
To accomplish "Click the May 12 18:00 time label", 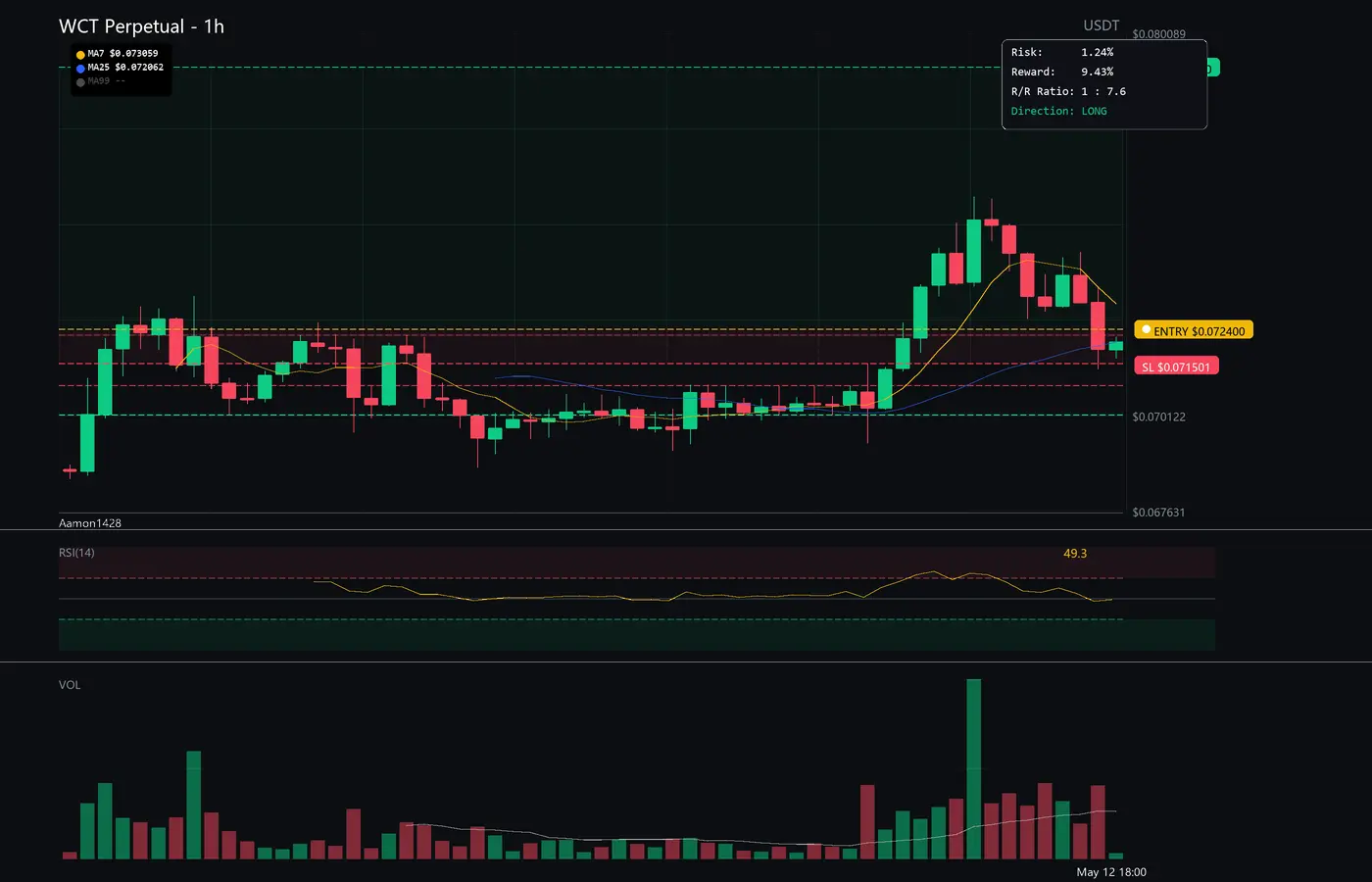I will coord(1111,872).
